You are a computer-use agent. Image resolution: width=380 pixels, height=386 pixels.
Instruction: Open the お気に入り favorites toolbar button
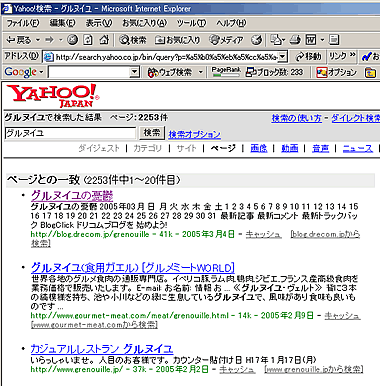click(177, 40)
